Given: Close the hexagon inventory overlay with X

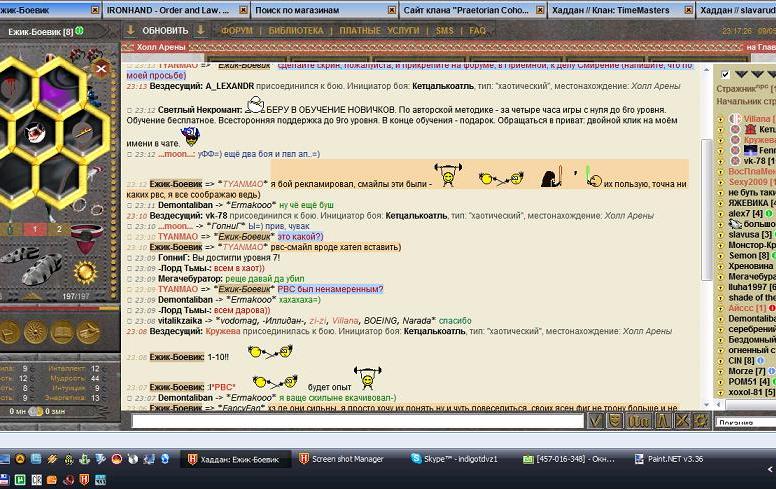Looking at the screenshot, I should coord(101,68).
